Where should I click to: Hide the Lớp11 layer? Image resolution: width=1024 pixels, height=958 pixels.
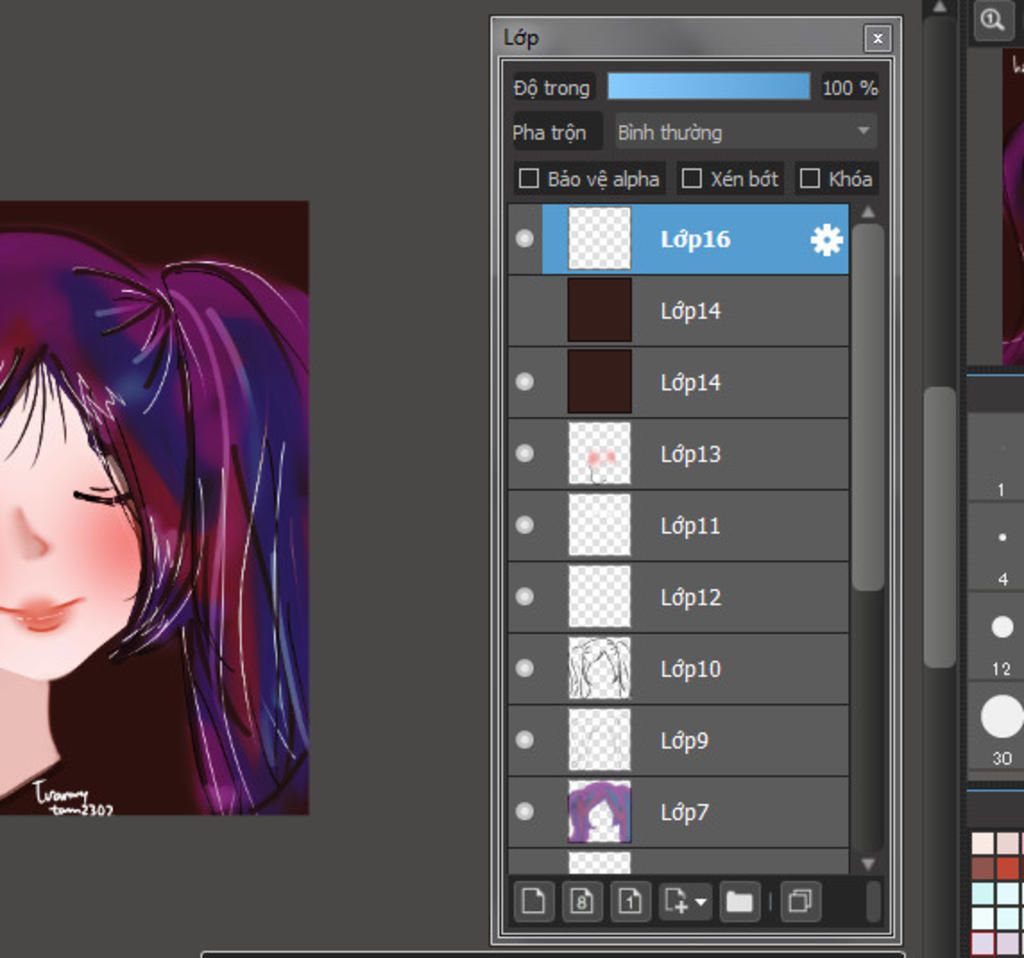point(524,525)
